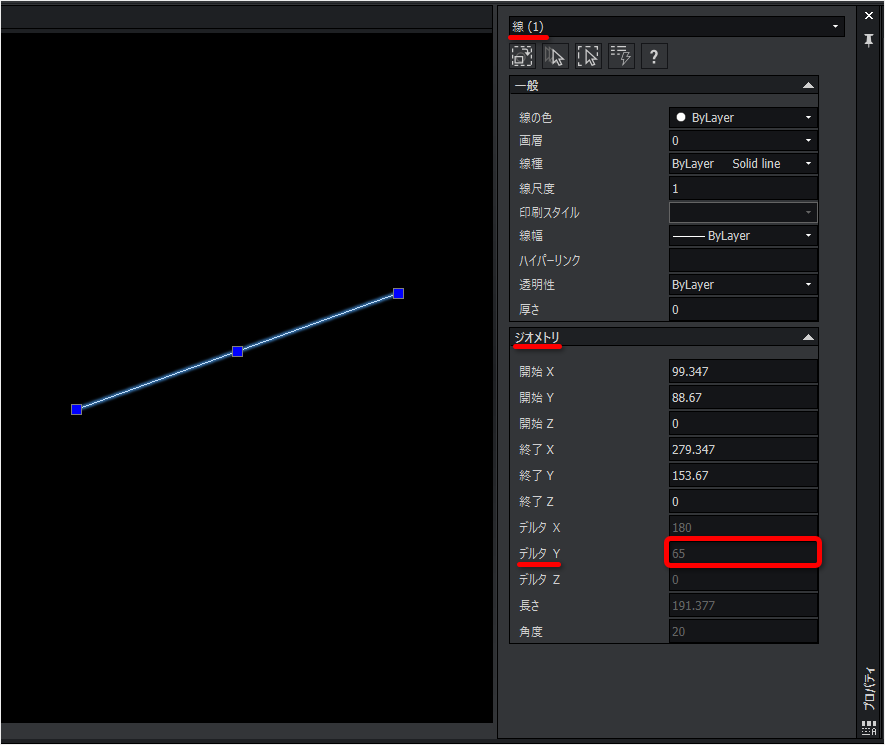The image size is (885, 745).
Task: Click the 終了 Y field showing 153.67
Action: 743,475
